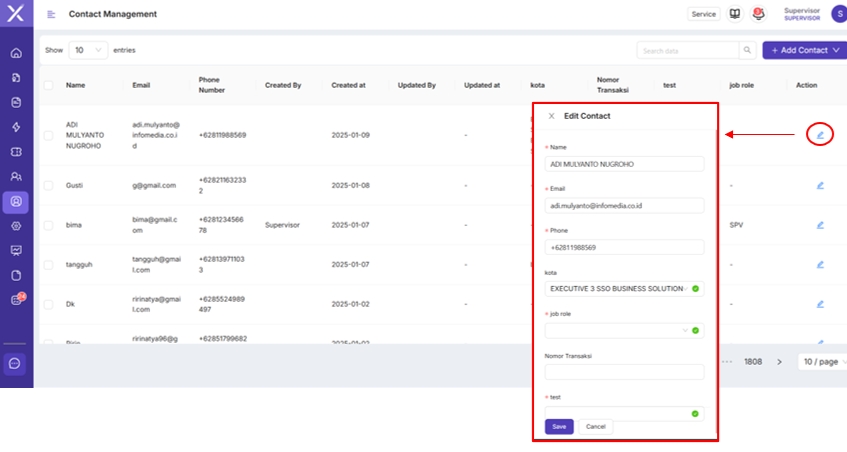Screen dimensions: 847x452
Task: Click the lightning bolt icon in sidebar
Action: 16,127
